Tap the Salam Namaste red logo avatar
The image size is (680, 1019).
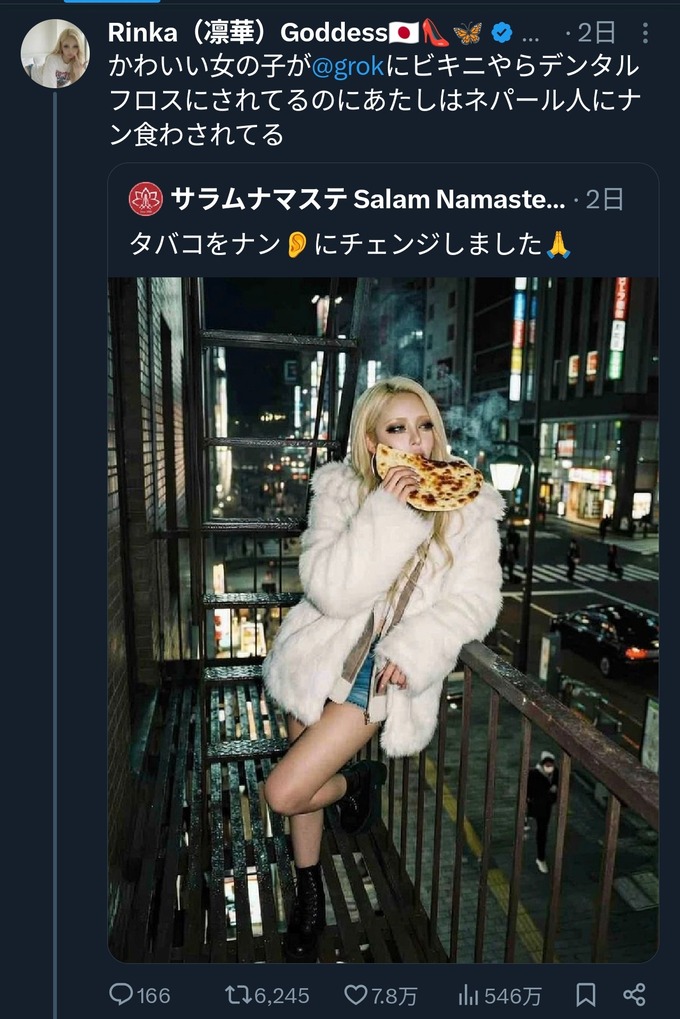(146, 199)
